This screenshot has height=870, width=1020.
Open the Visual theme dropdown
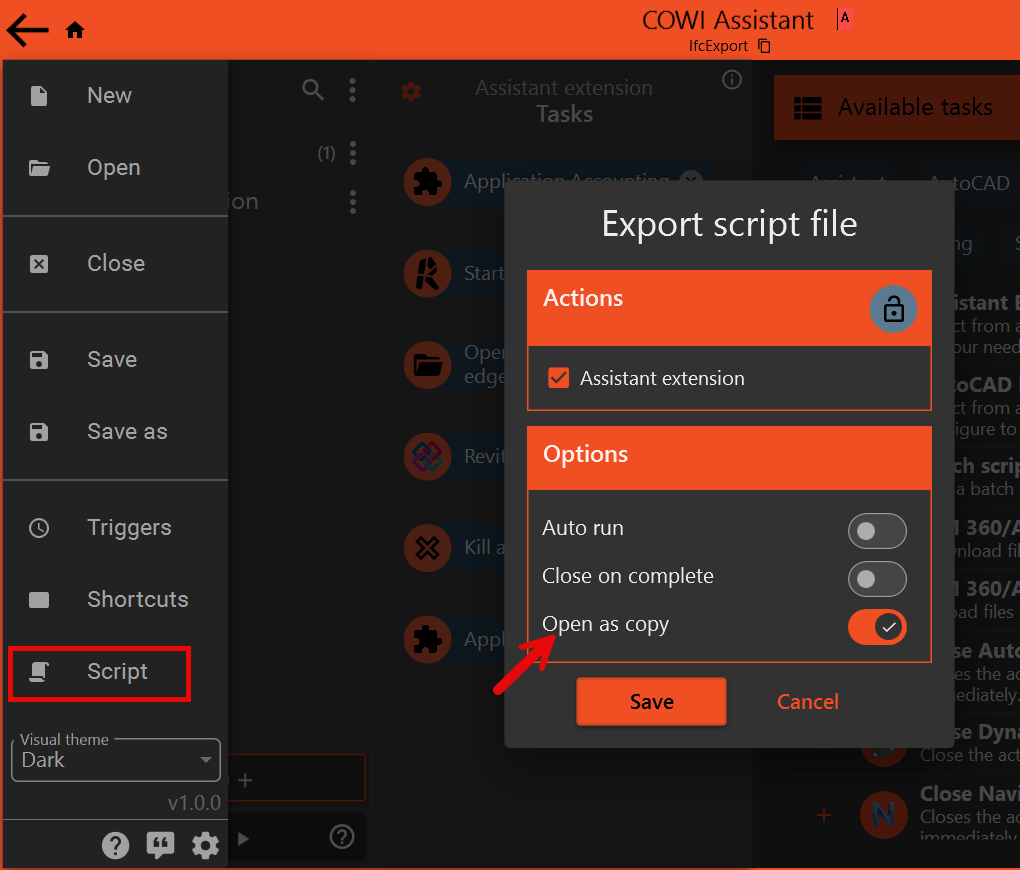pyautogui.click(x=115, y=760)
